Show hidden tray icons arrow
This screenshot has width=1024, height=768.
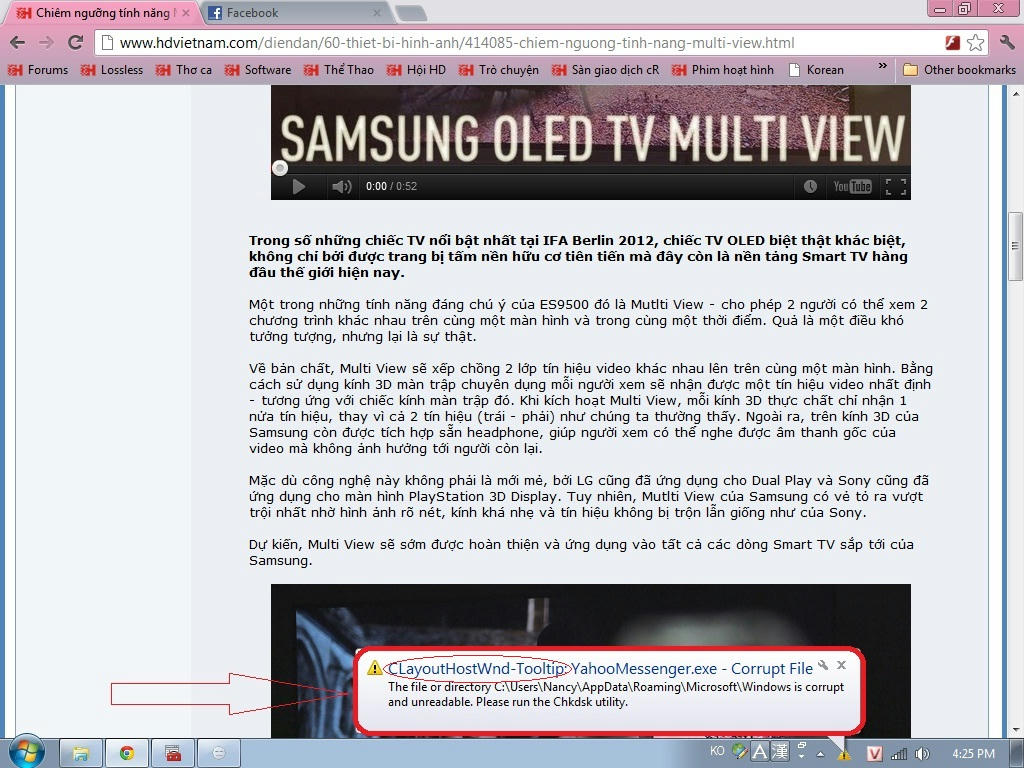coord(821,754)
